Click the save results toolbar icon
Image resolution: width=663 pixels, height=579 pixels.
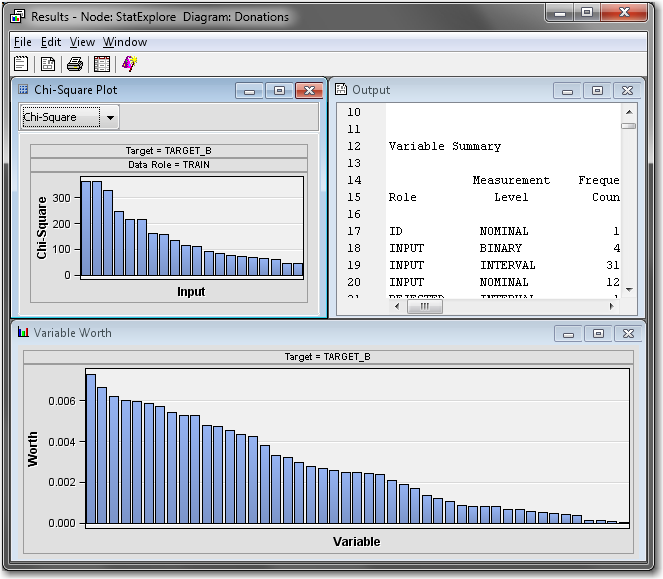48,64
